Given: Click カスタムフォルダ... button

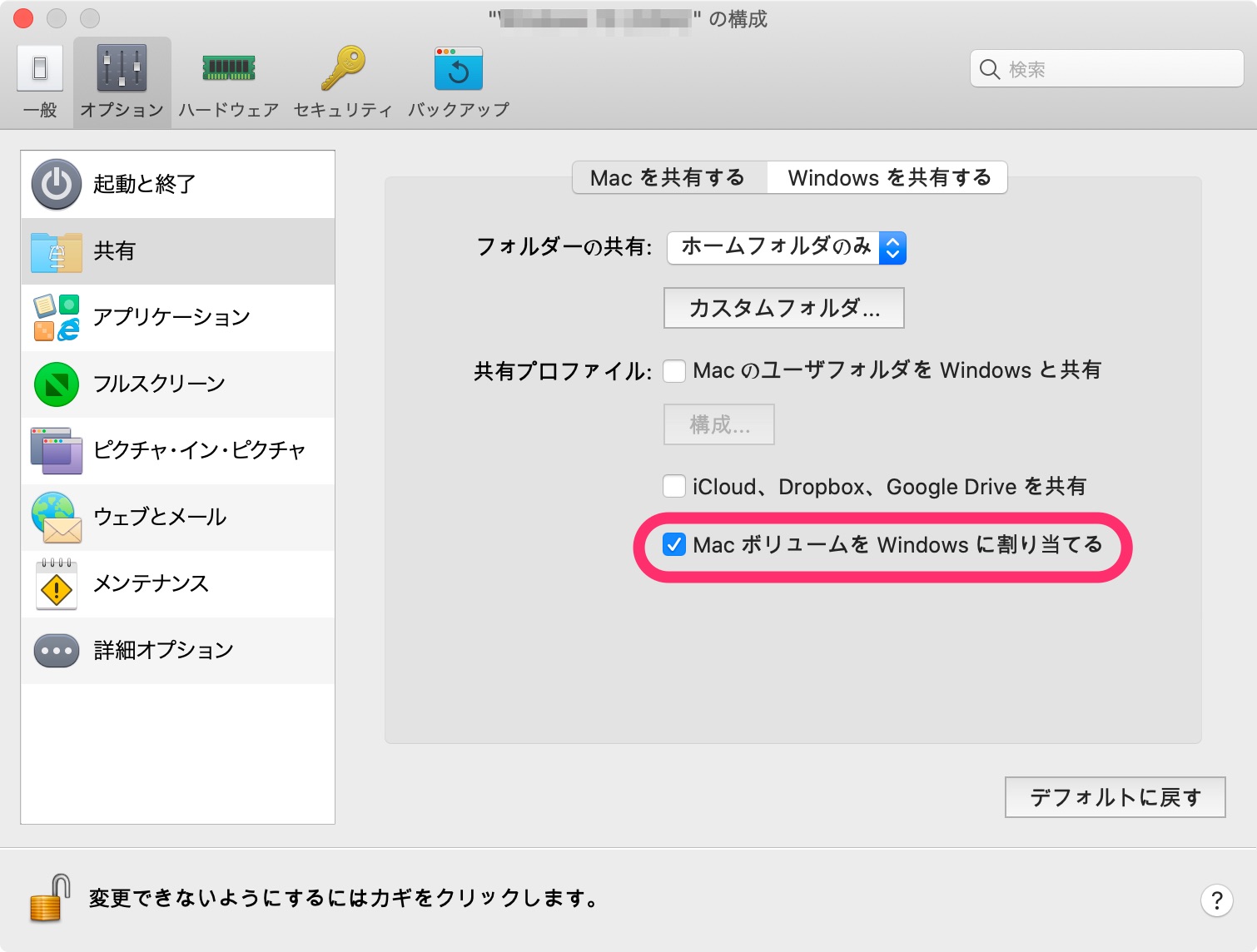Looking at the screenshot, I should coord(784,308).
